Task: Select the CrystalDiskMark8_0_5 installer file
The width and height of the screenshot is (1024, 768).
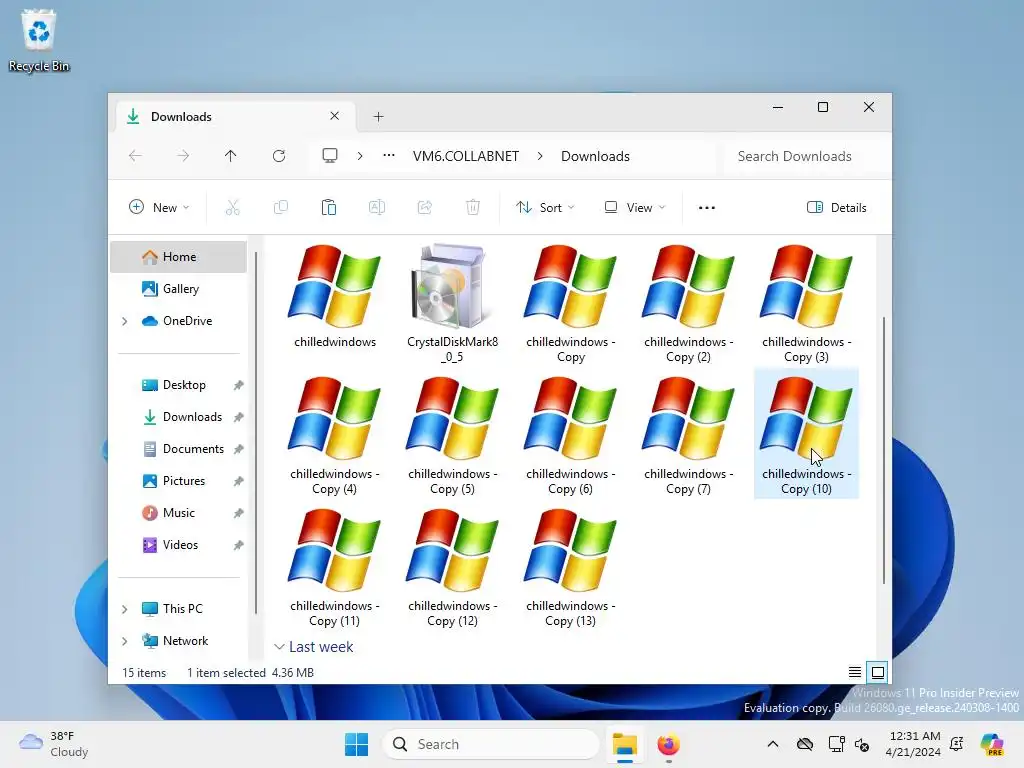Action: pos(452,304)
